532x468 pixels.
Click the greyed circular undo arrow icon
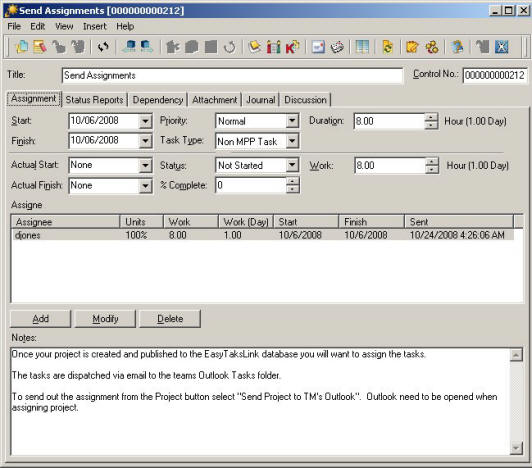(230, 47)
